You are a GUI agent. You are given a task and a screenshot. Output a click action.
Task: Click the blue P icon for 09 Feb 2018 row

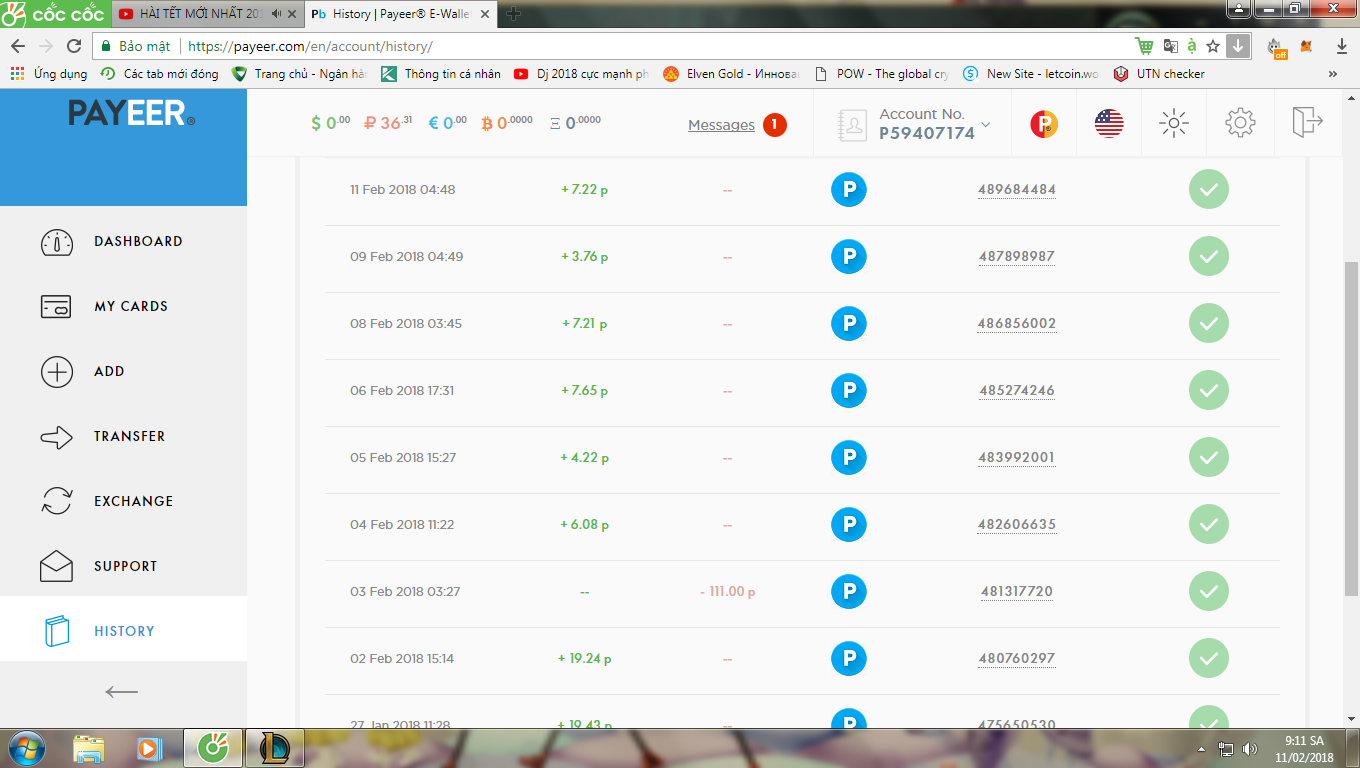pos(849,257)
